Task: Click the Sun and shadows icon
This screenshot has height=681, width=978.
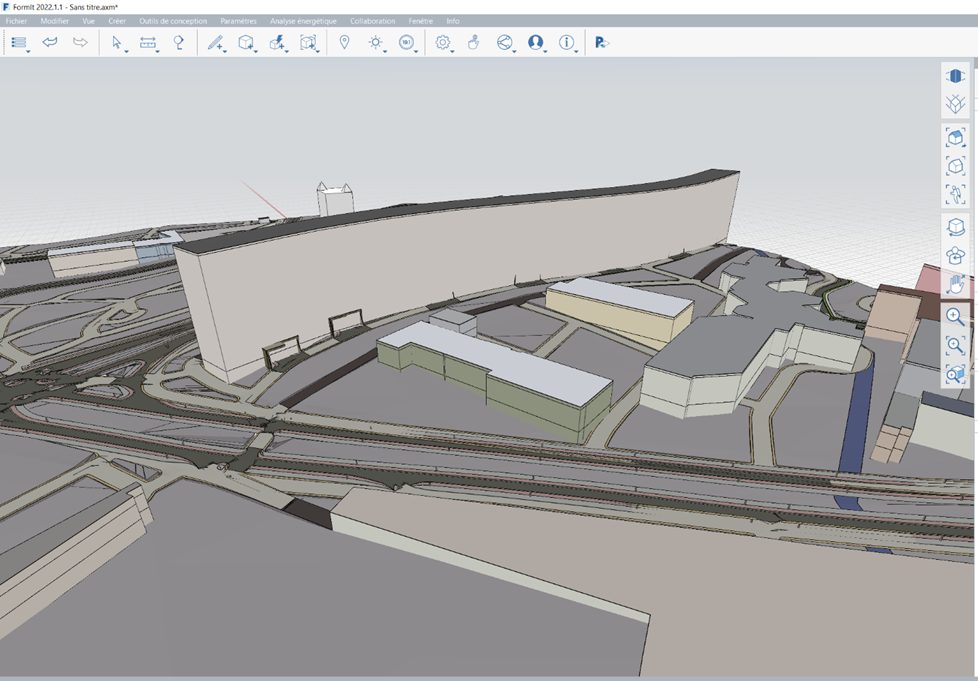Action: (375, 42)
